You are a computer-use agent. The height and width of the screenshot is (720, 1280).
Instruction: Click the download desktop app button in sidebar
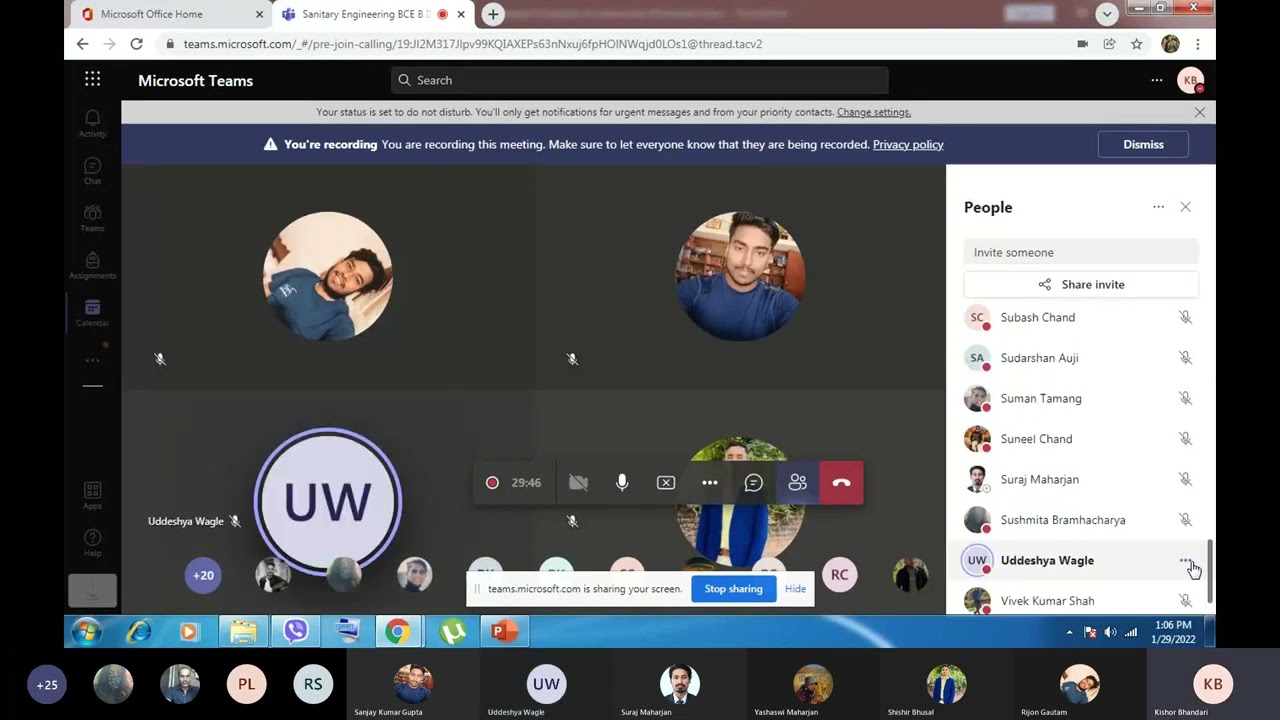(x=92, y=592)
